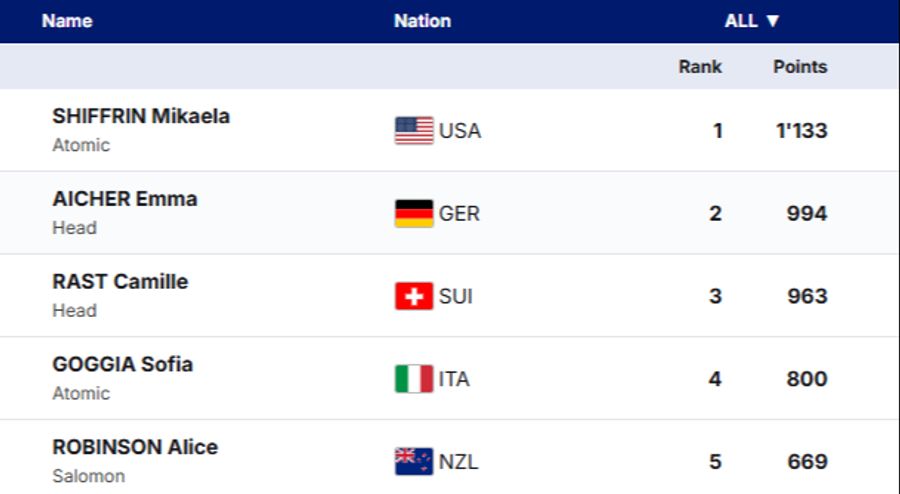
Task: Open the ALL filter dropdown
Action: tap(752, 21)
